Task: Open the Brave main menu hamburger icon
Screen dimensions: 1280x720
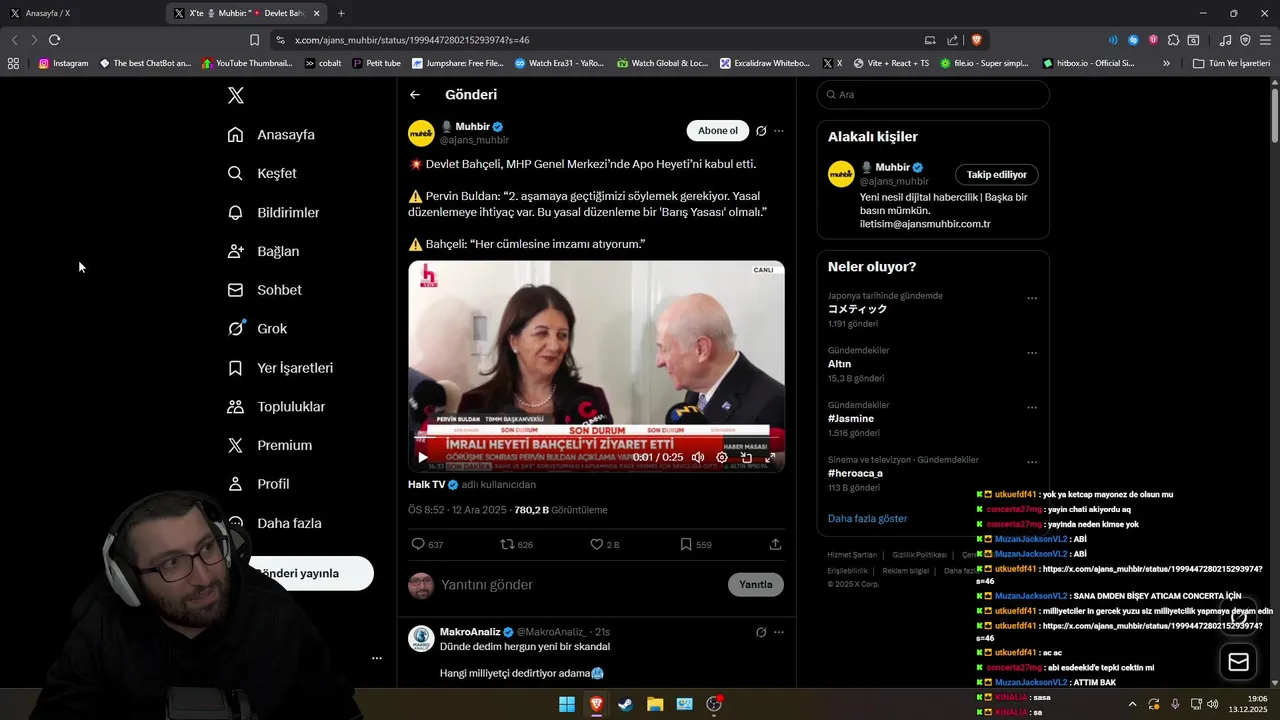Action: tap(1265, 40)
